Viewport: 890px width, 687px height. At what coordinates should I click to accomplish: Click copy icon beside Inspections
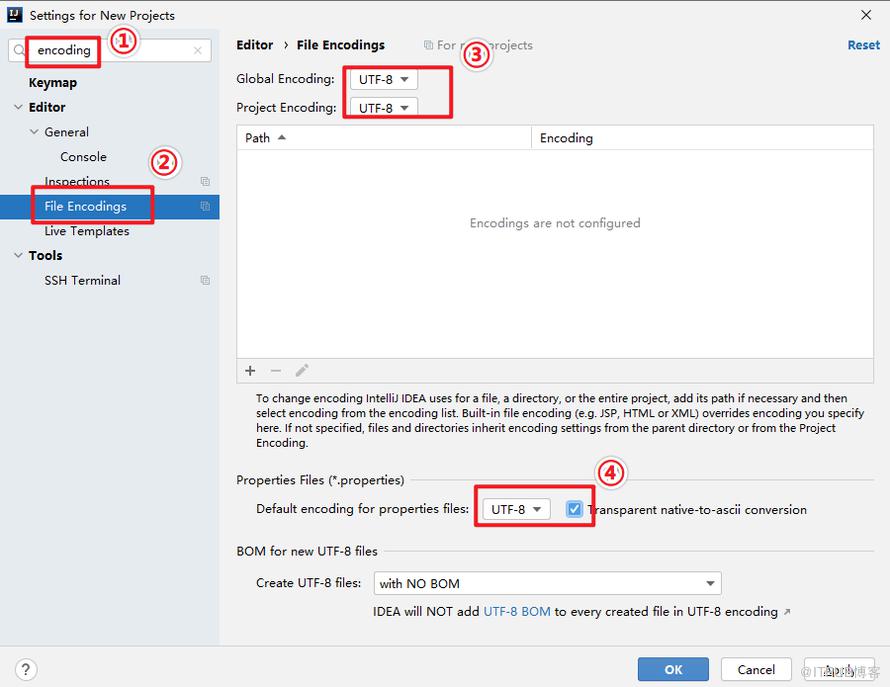coord(205,181)
